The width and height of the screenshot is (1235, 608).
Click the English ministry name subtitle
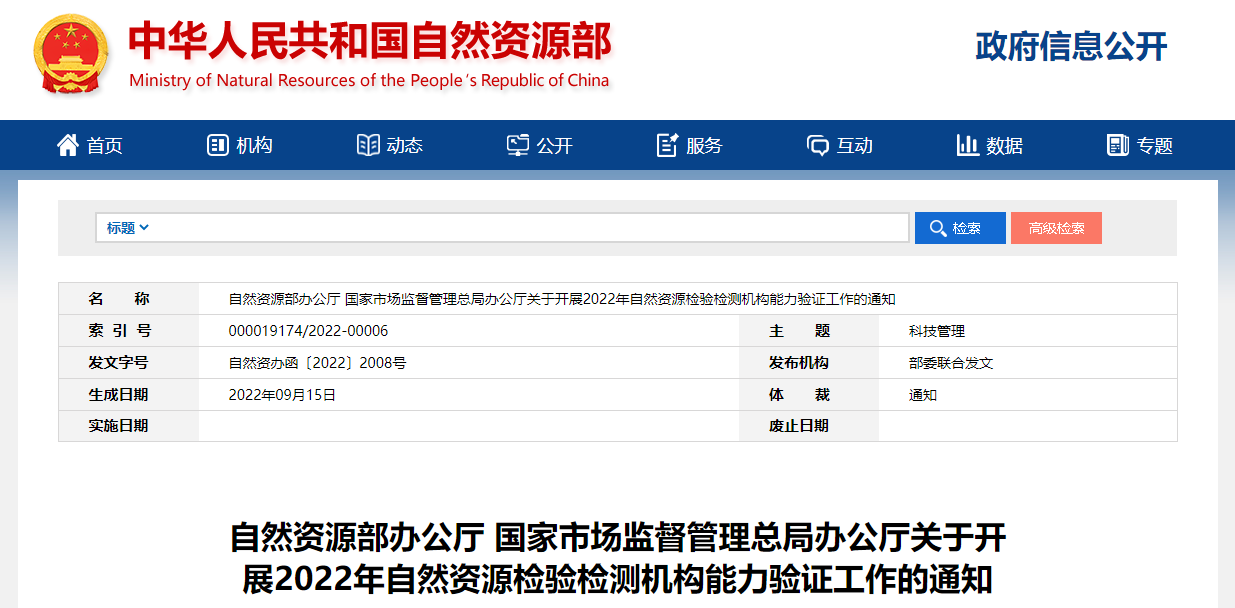(x=369, y=81)
